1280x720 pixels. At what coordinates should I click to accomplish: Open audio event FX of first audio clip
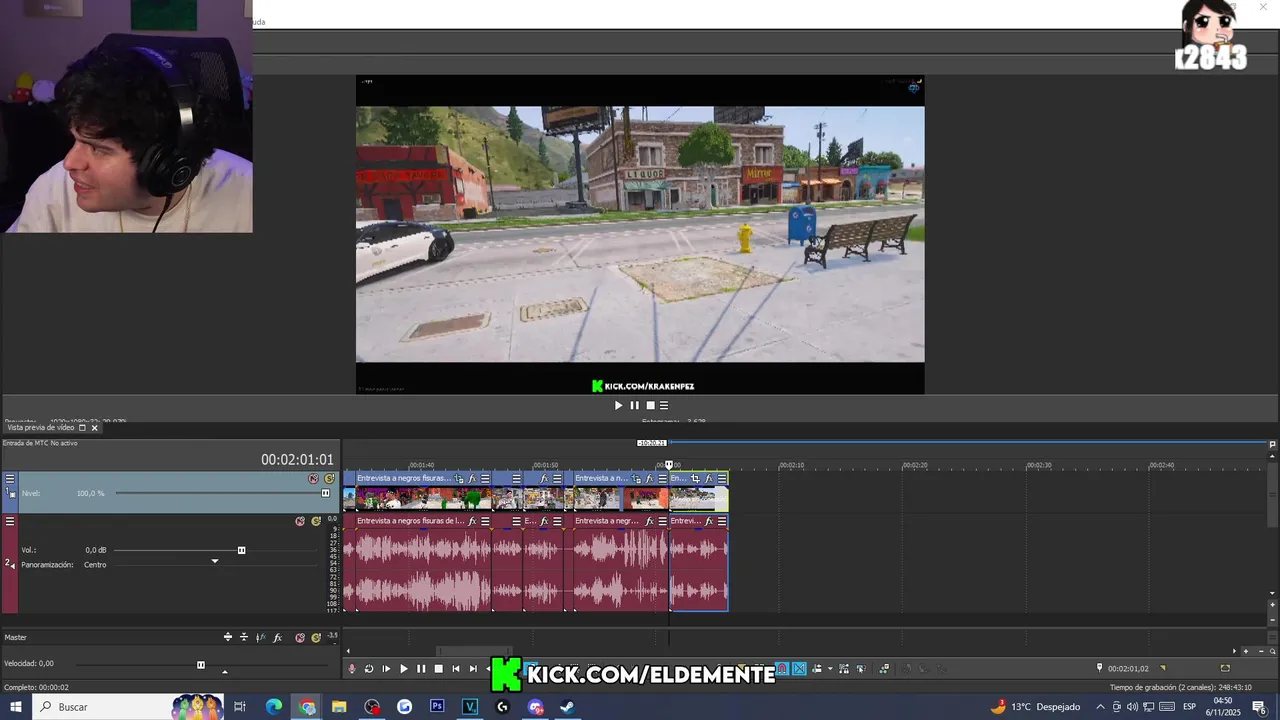point(472,521)
